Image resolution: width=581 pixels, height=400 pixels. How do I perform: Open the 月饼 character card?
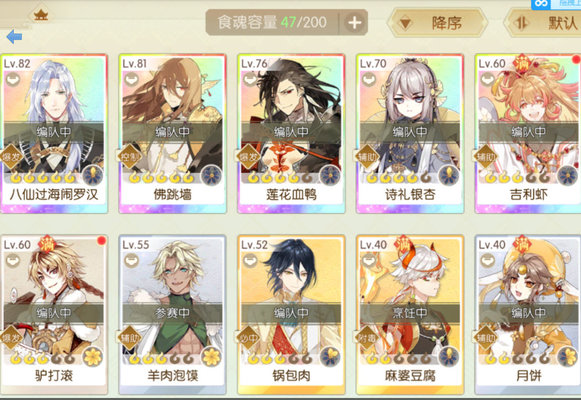[528, 315]
